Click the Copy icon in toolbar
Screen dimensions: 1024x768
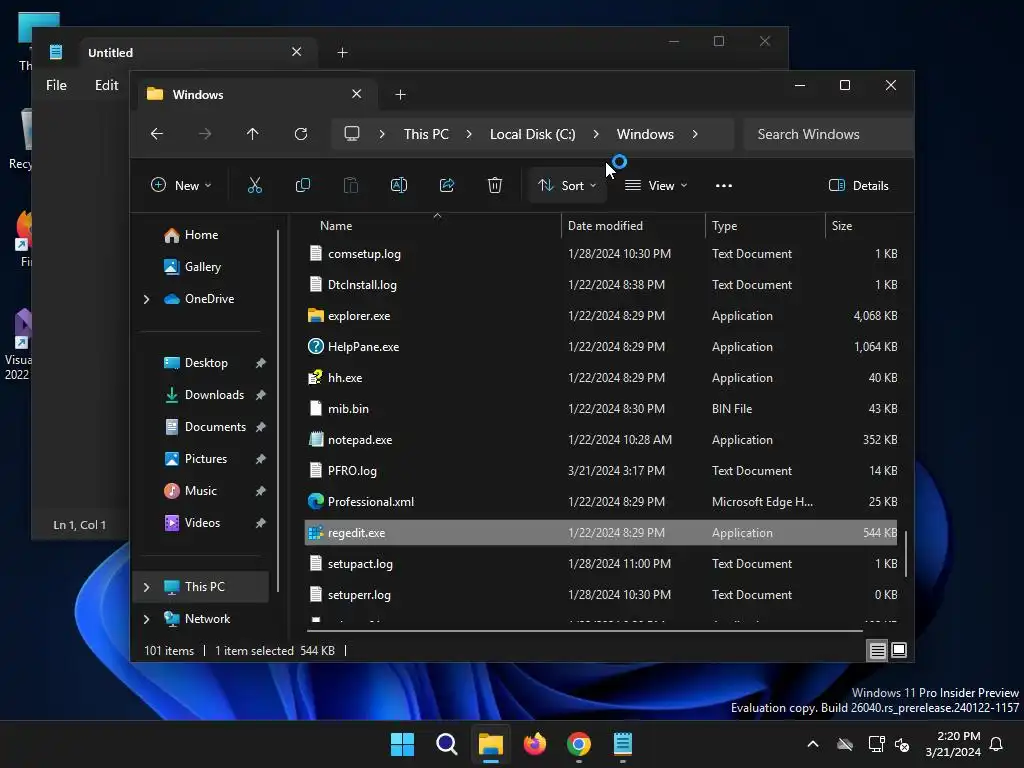point(303,185)
